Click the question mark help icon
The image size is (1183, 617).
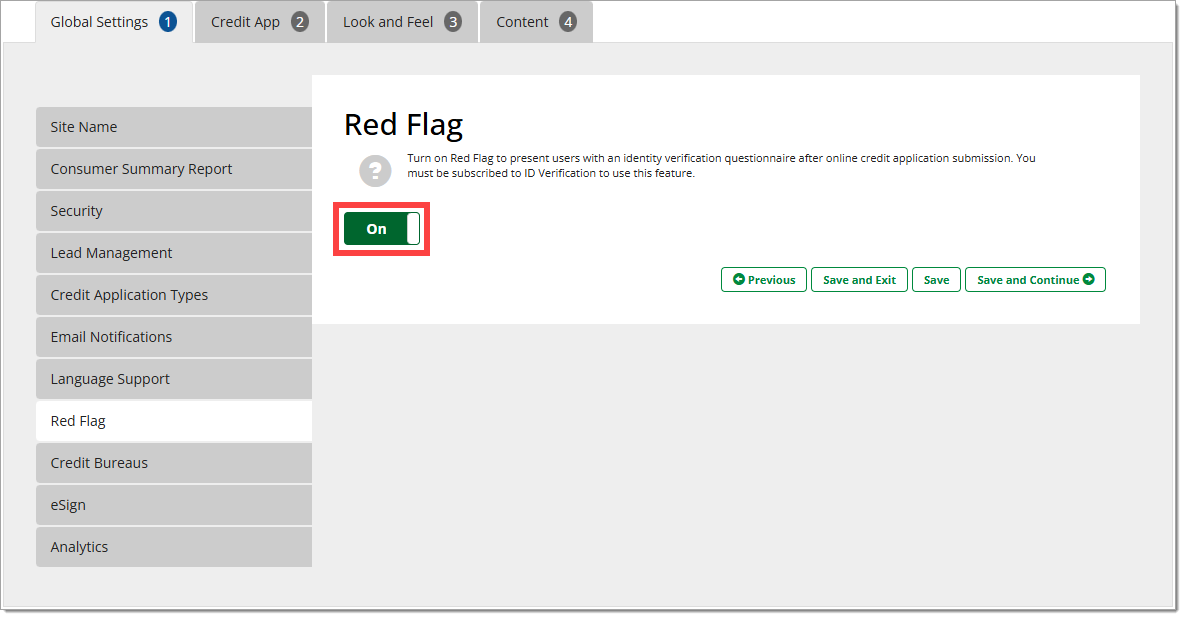point(375,170)
